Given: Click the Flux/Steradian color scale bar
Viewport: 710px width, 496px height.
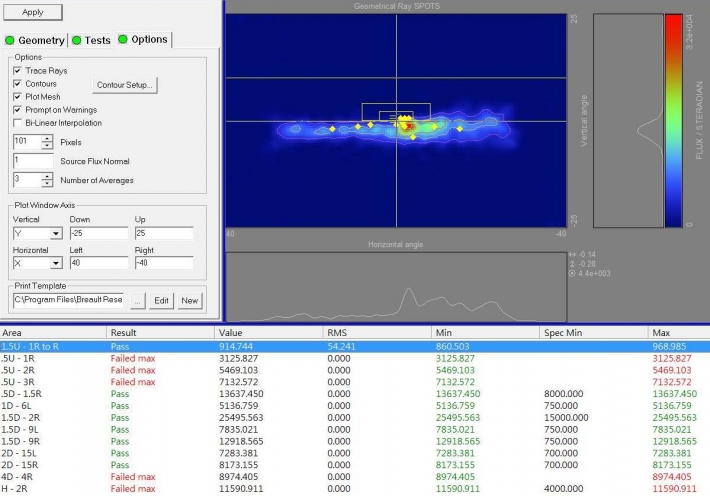Looking at the screenshot, I should 673,120.
